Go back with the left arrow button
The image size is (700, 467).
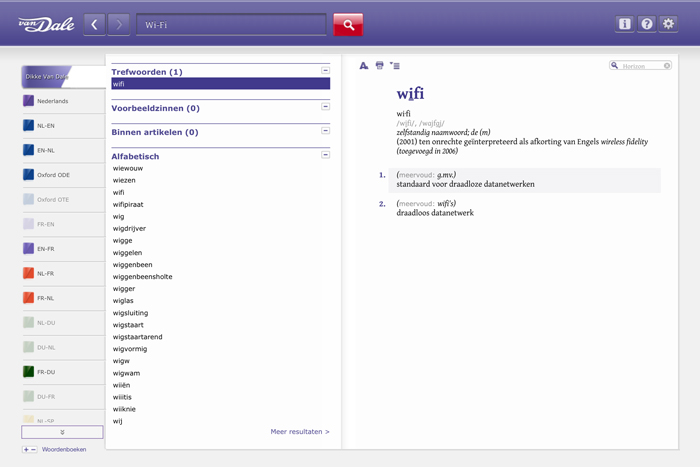[95, 25]
